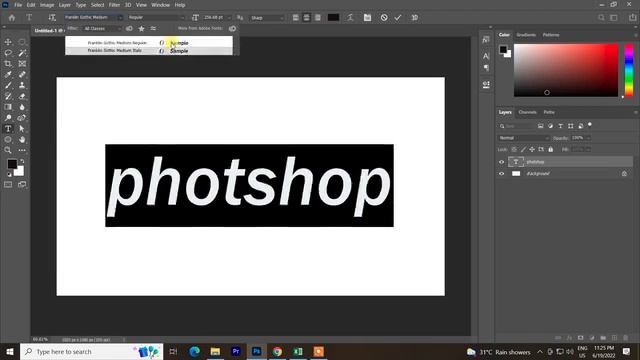The height and width of the screenshot is (360, 640).
Task: Select the Eraser tool
Action: click(x=22, y=96)
